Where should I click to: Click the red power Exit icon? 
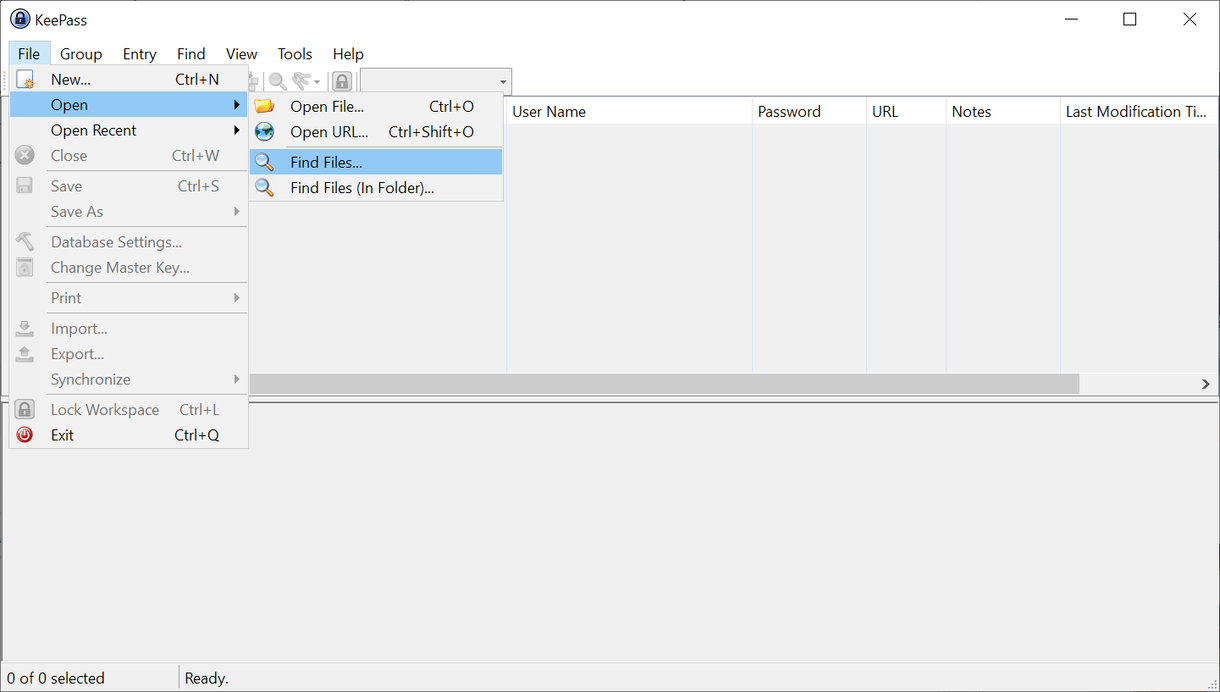coord(25,435)
